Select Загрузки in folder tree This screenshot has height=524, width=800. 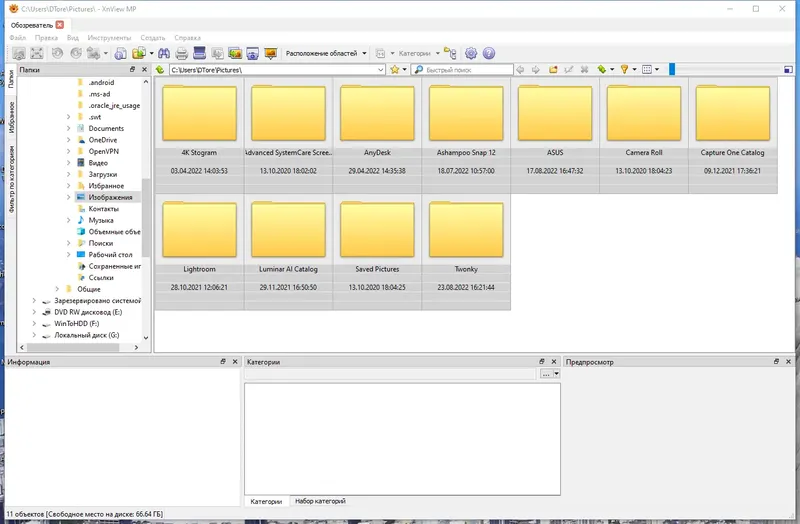coord(103,174)
